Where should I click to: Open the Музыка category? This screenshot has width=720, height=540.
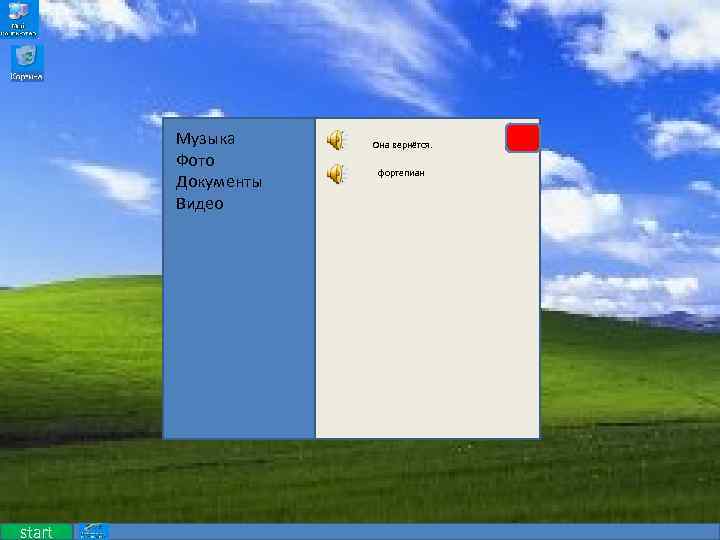pyautogui.click(x=205, y=139)
